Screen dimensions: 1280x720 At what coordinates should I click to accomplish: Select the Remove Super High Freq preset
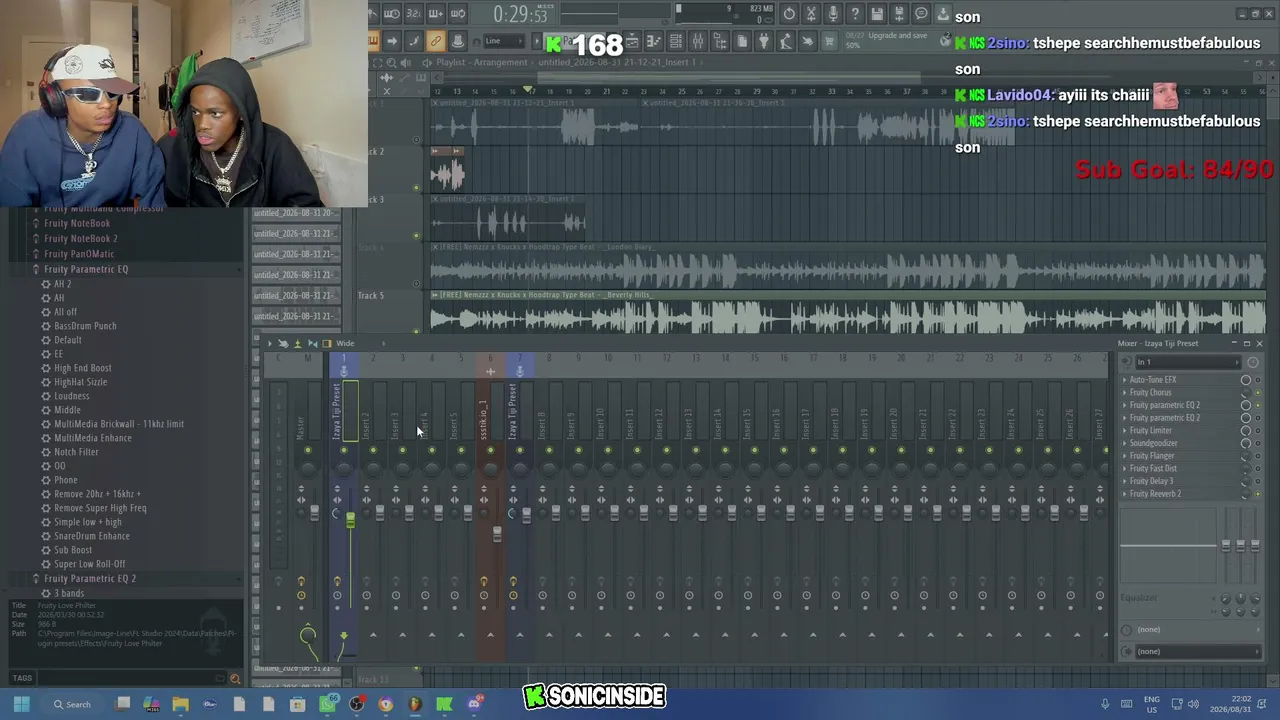[x=100, y=508]
